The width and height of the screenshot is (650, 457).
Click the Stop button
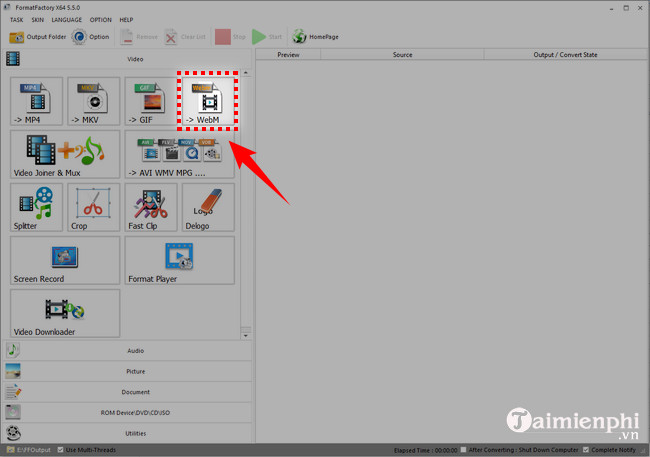pyautogui.click(x=230, y=37)
